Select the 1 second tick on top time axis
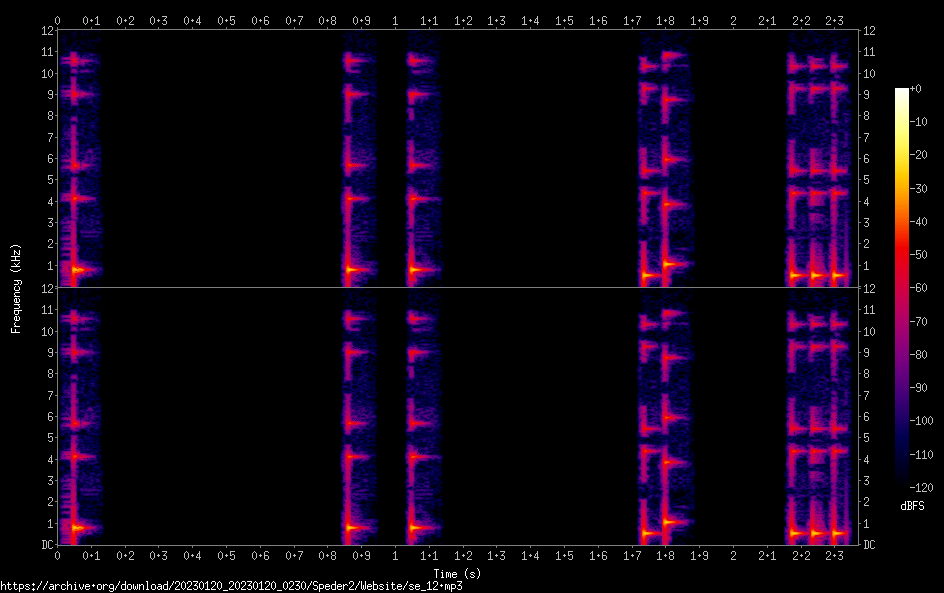This screenshot has width=944, height=593. (395, 20)
